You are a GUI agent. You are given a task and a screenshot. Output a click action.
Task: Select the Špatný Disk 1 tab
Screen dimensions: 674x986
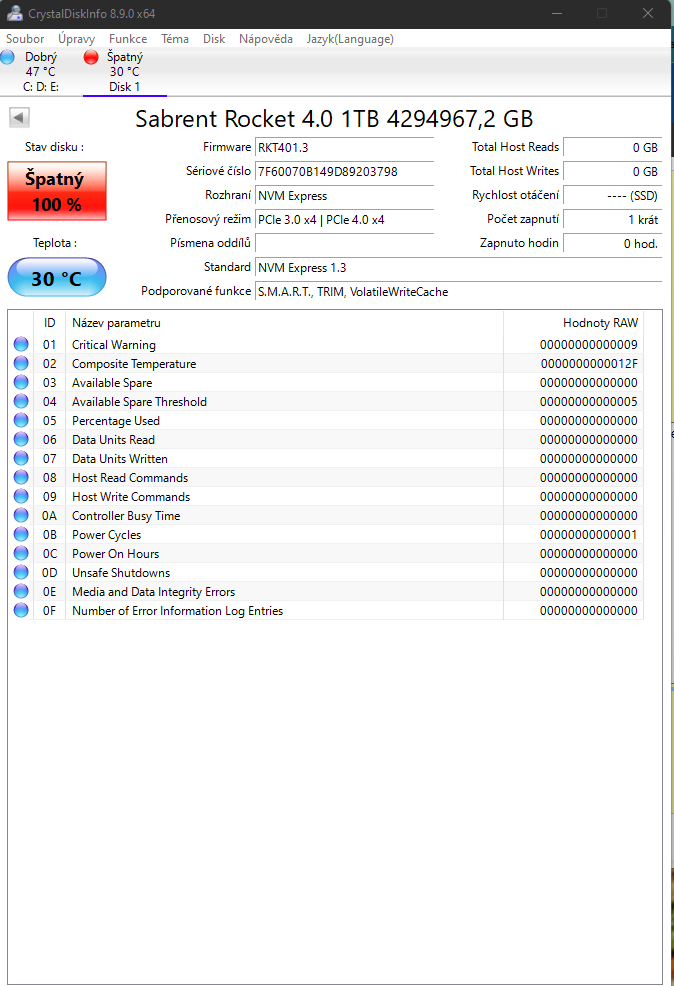coord(124,72)
